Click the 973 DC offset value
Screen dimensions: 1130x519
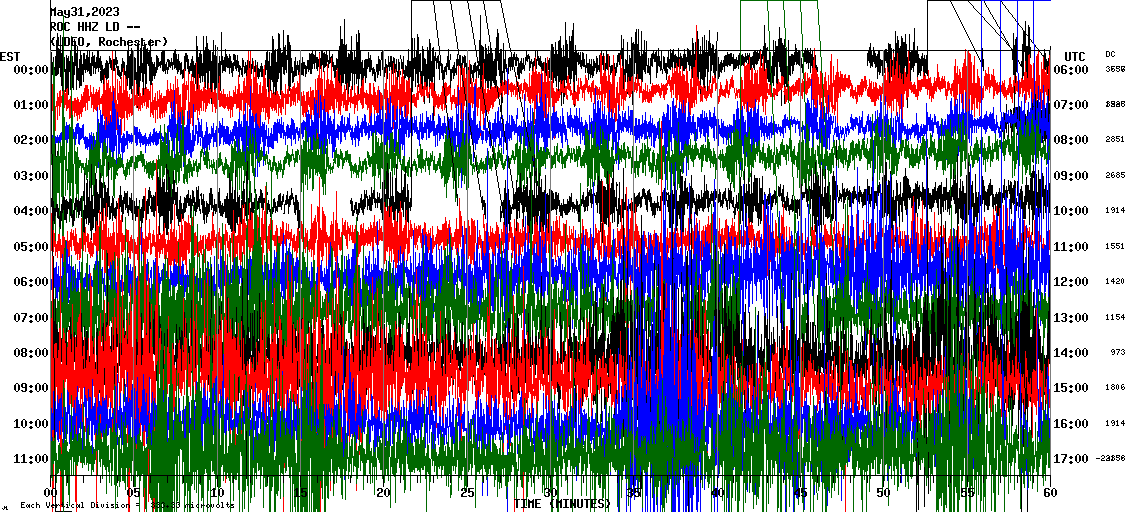pos(1117,352)
